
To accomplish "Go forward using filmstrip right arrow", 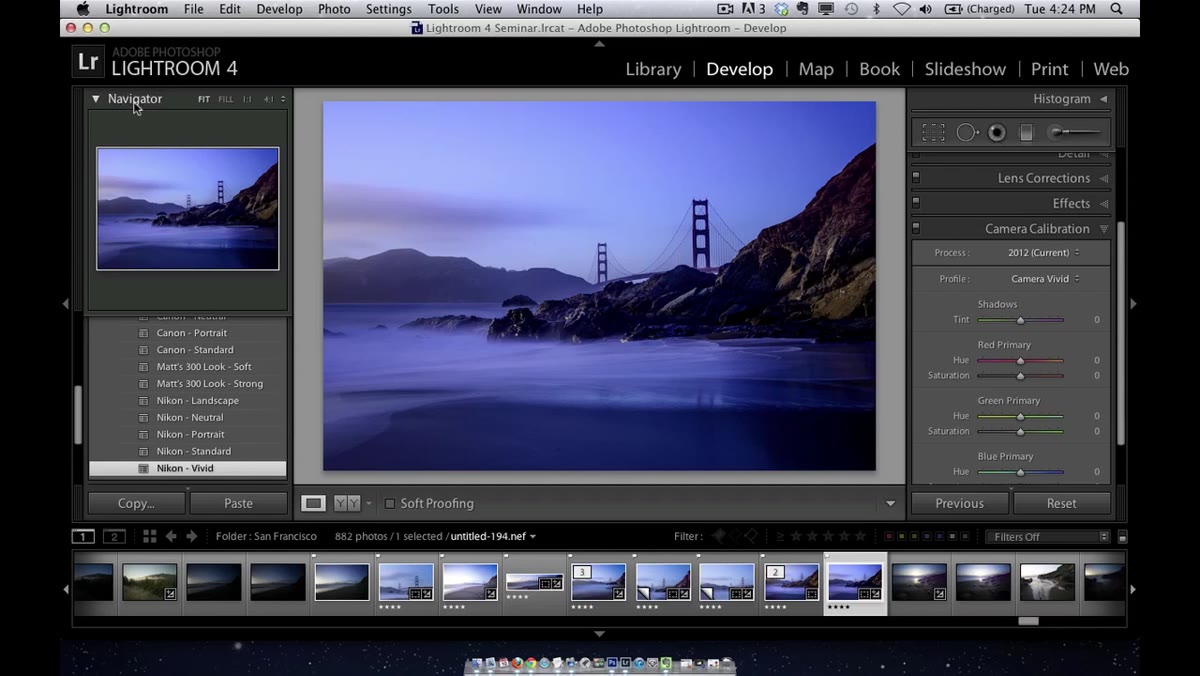I will tap(192, 536).
